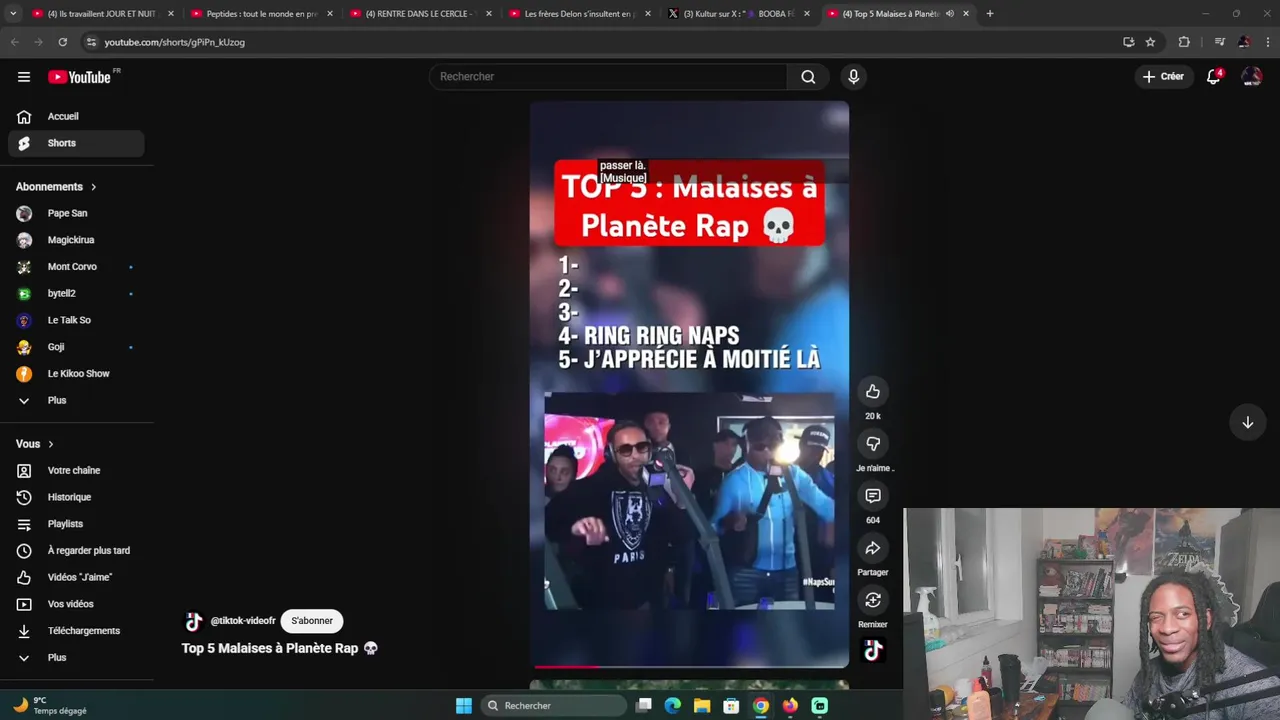View site information icon in address bar
This screenshot has height=720, width=1280.
click(91, 42)
